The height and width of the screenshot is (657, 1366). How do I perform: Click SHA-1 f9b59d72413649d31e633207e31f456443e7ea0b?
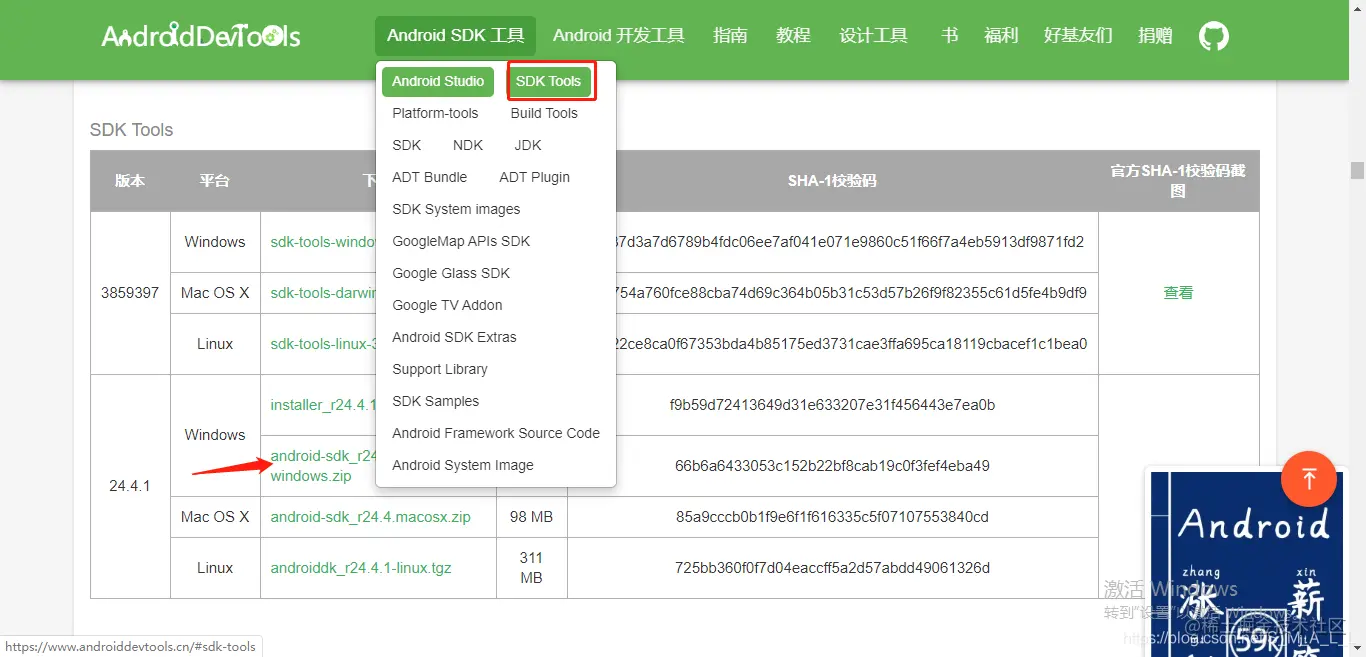(x=832, y=405)
